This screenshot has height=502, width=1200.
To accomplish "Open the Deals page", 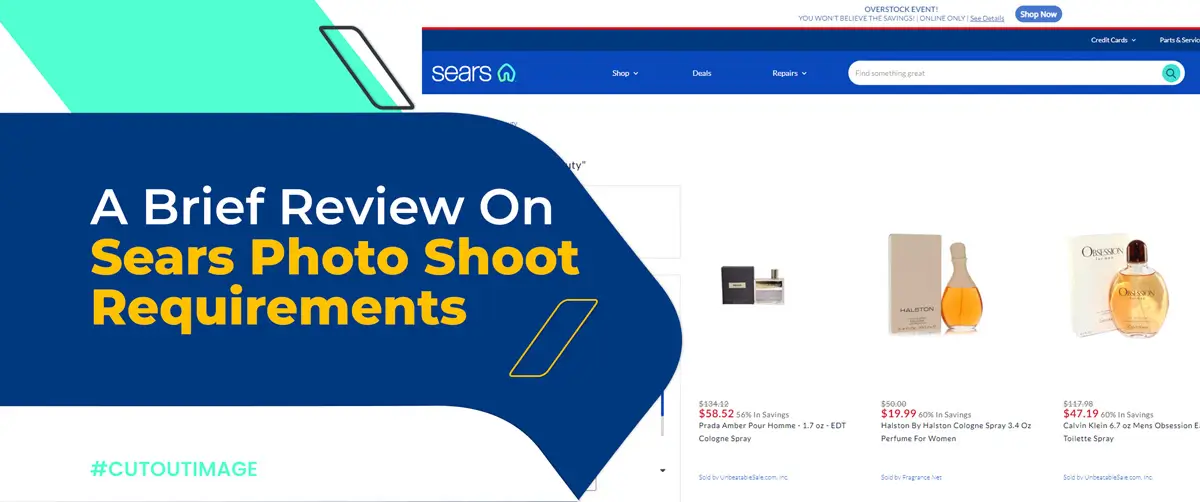I will pyautogui.click(x=702, y=73).
